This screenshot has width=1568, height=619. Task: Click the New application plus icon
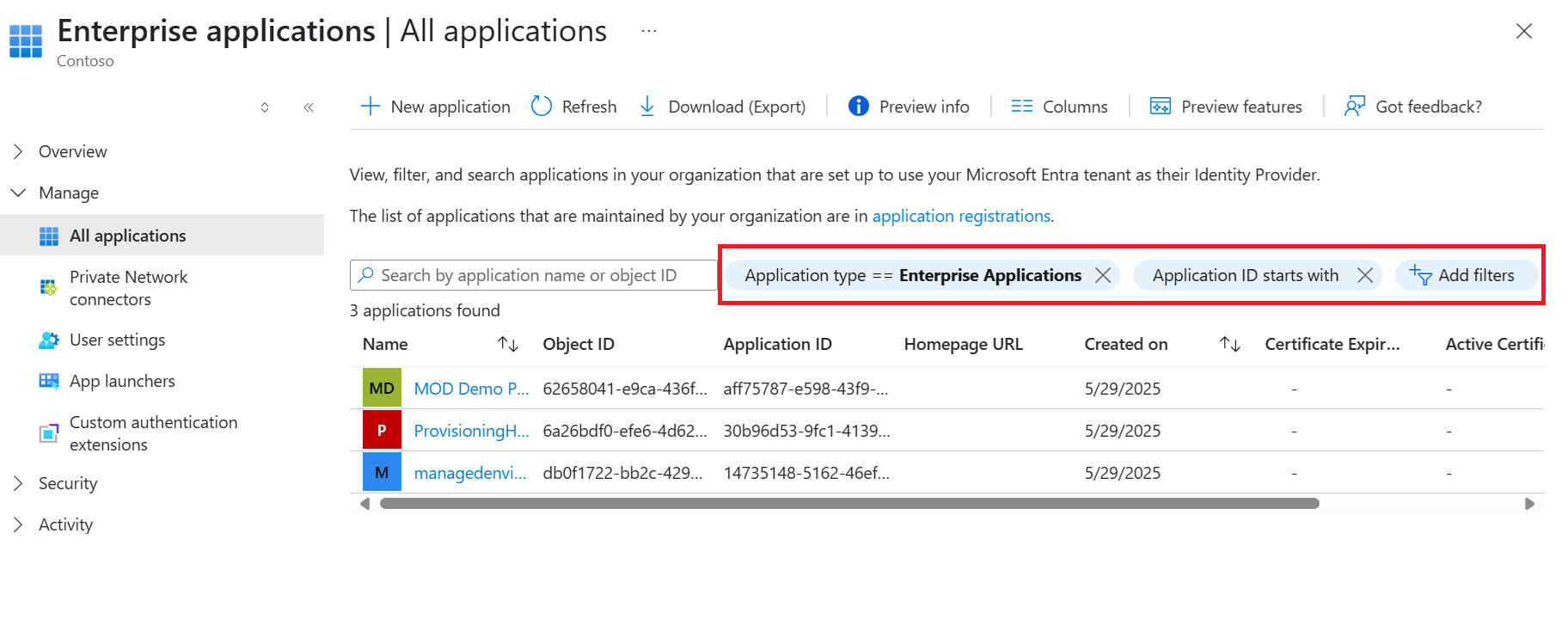[x=370, y=106]
